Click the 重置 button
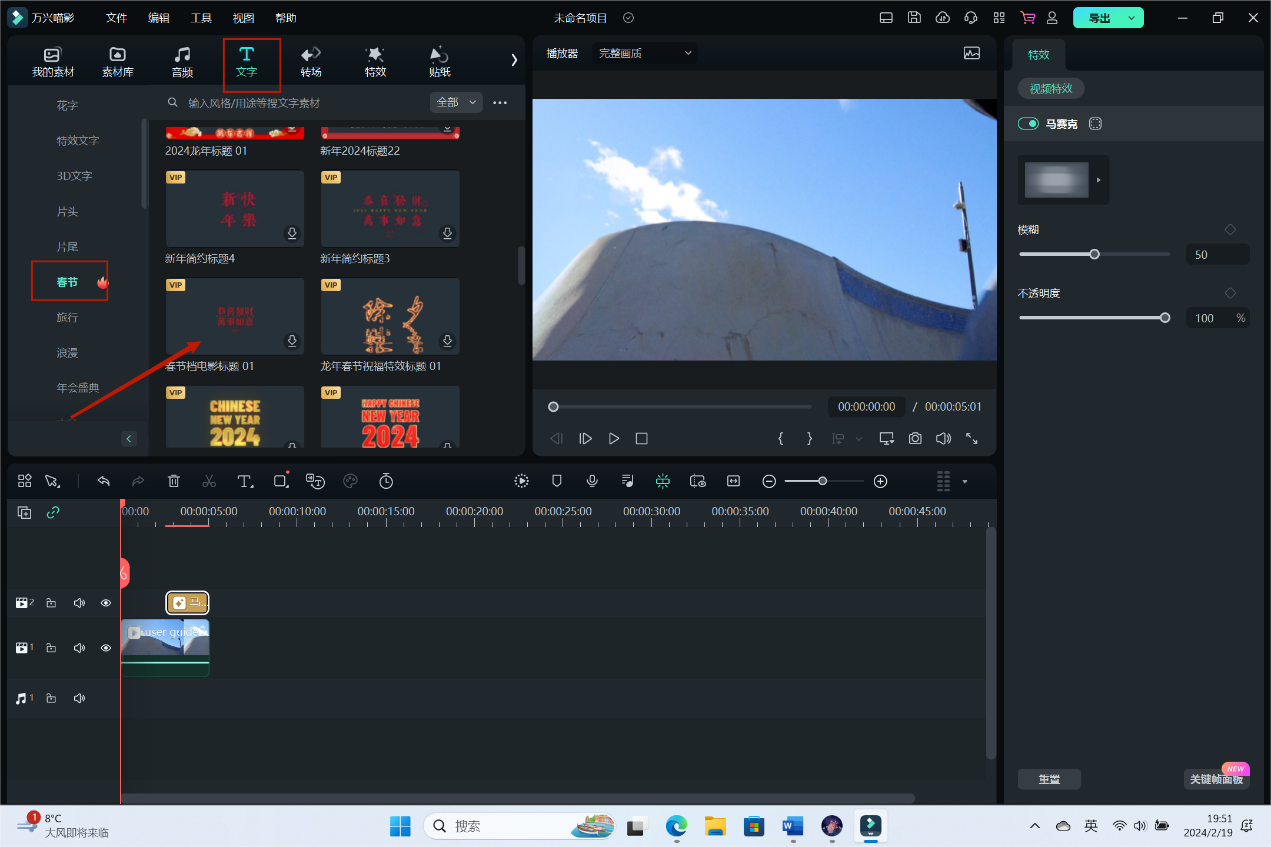The width and height of the screenshot is (1271, 847). [1049, 779]
